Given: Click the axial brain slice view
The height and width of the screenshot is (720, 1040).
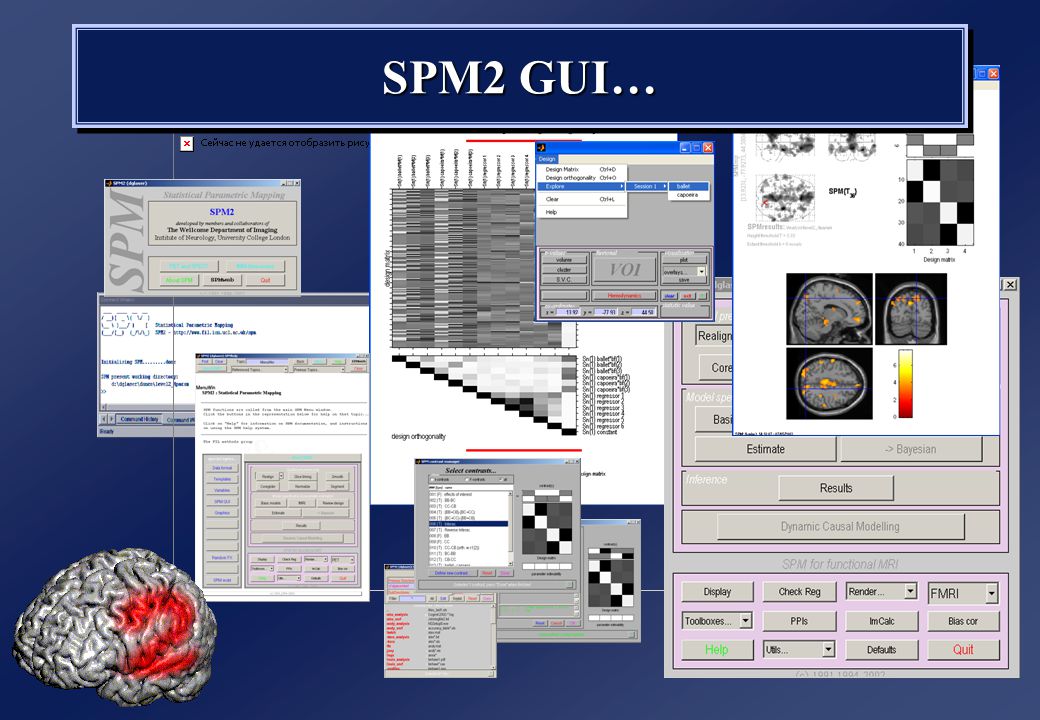Looking at the screenshot, I should point(829,383).
